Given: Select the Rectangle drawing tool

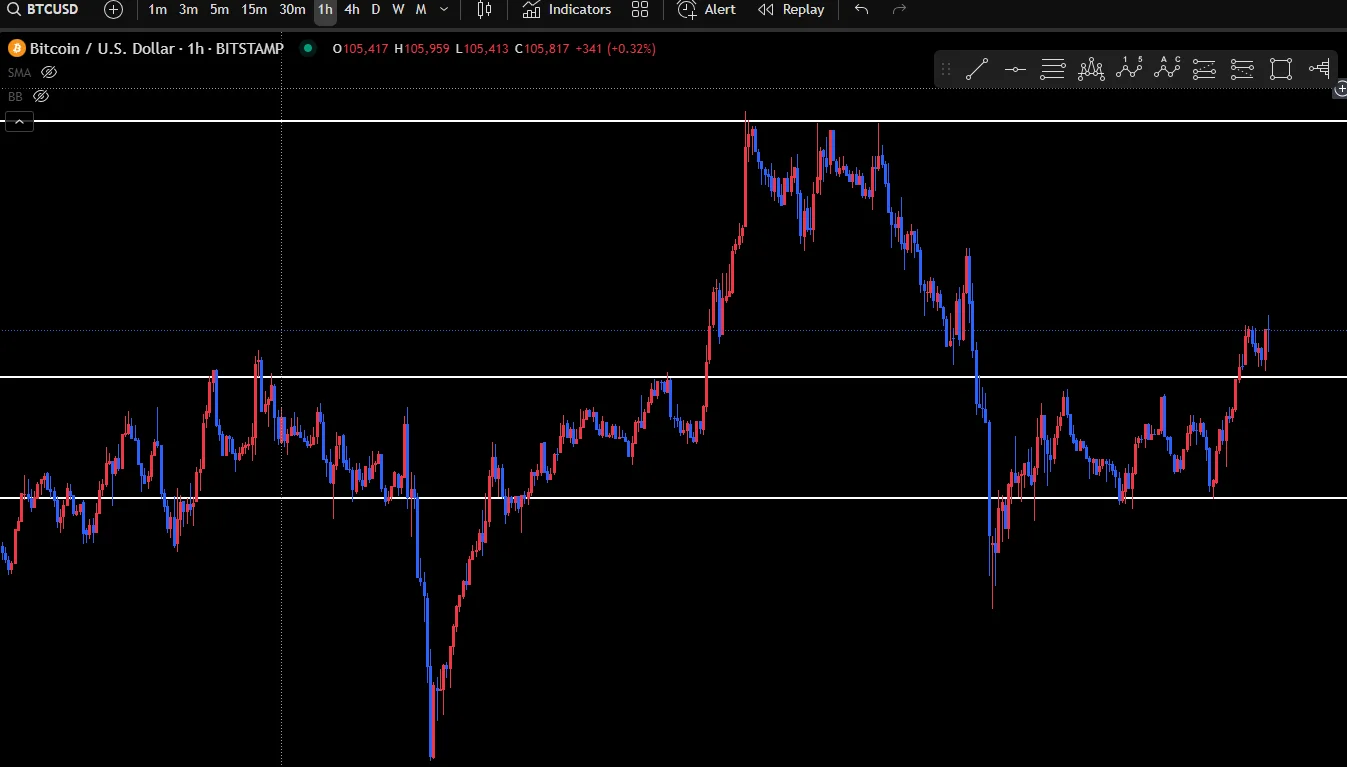Looking at the screenshot, I should [1280, 69].
